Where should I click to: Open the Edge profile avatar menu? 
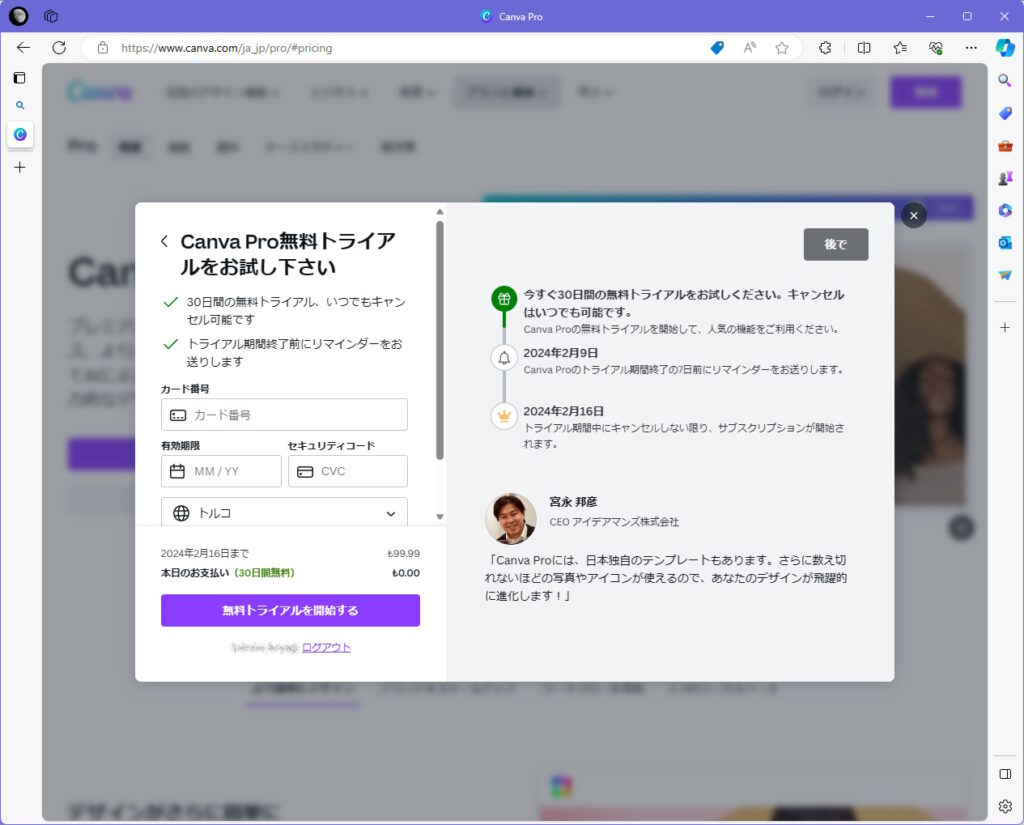(x=18, y=16)
